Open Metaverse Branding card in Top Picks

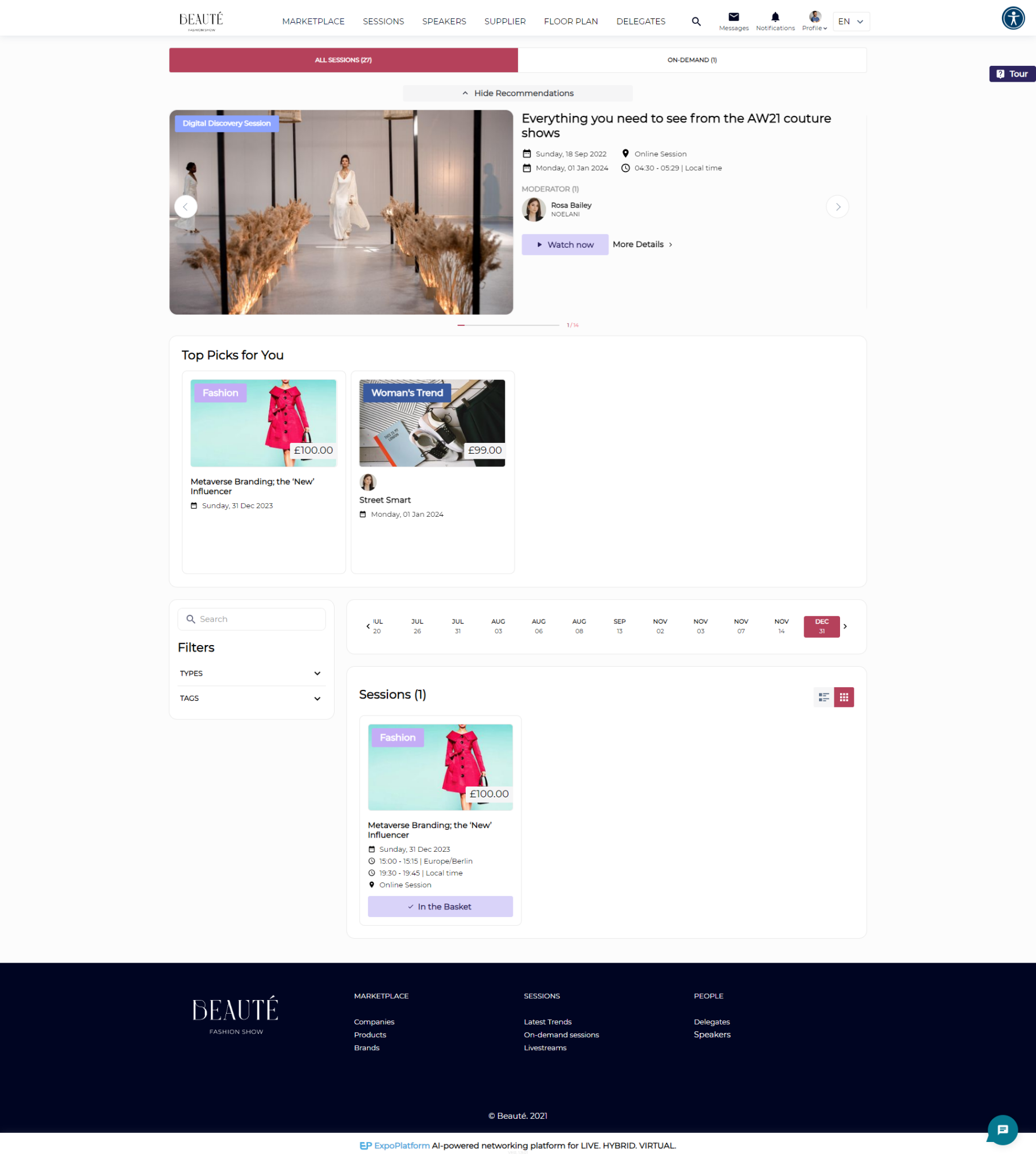[x=264, y=472]
